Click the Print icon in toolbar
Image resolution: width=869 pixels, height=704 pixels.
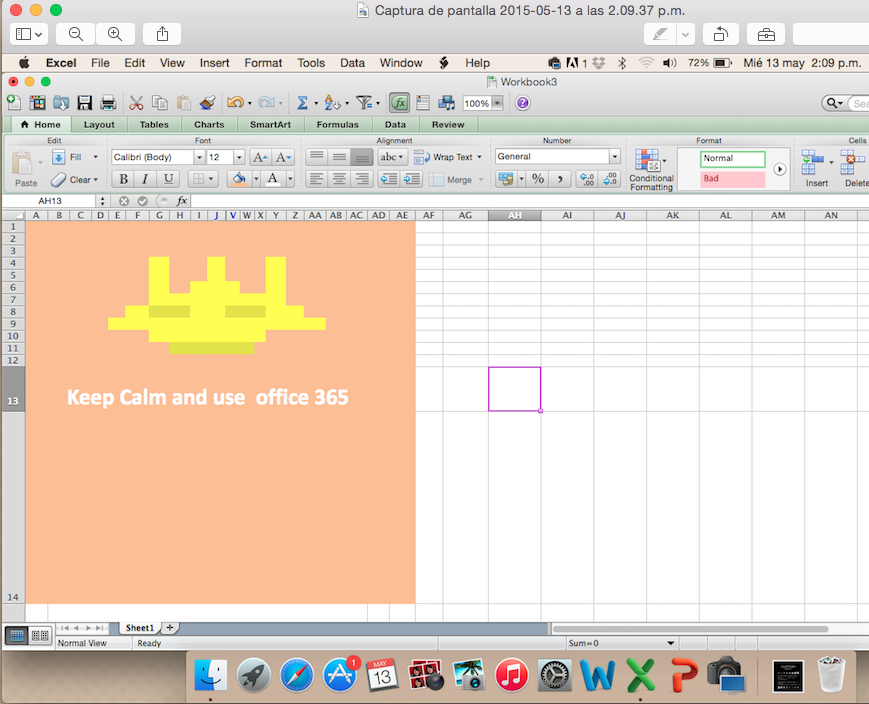tap(108, 103)
